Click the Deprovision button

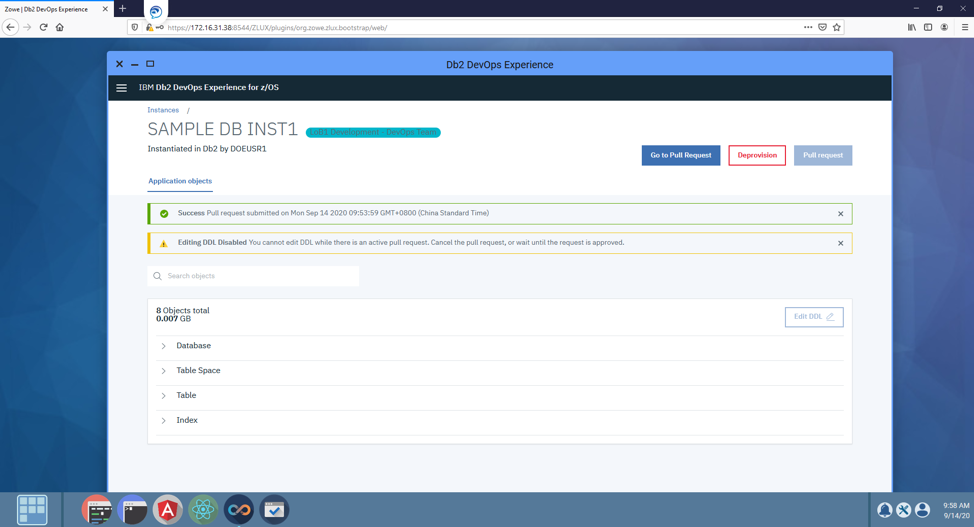(x=757, y=155)
